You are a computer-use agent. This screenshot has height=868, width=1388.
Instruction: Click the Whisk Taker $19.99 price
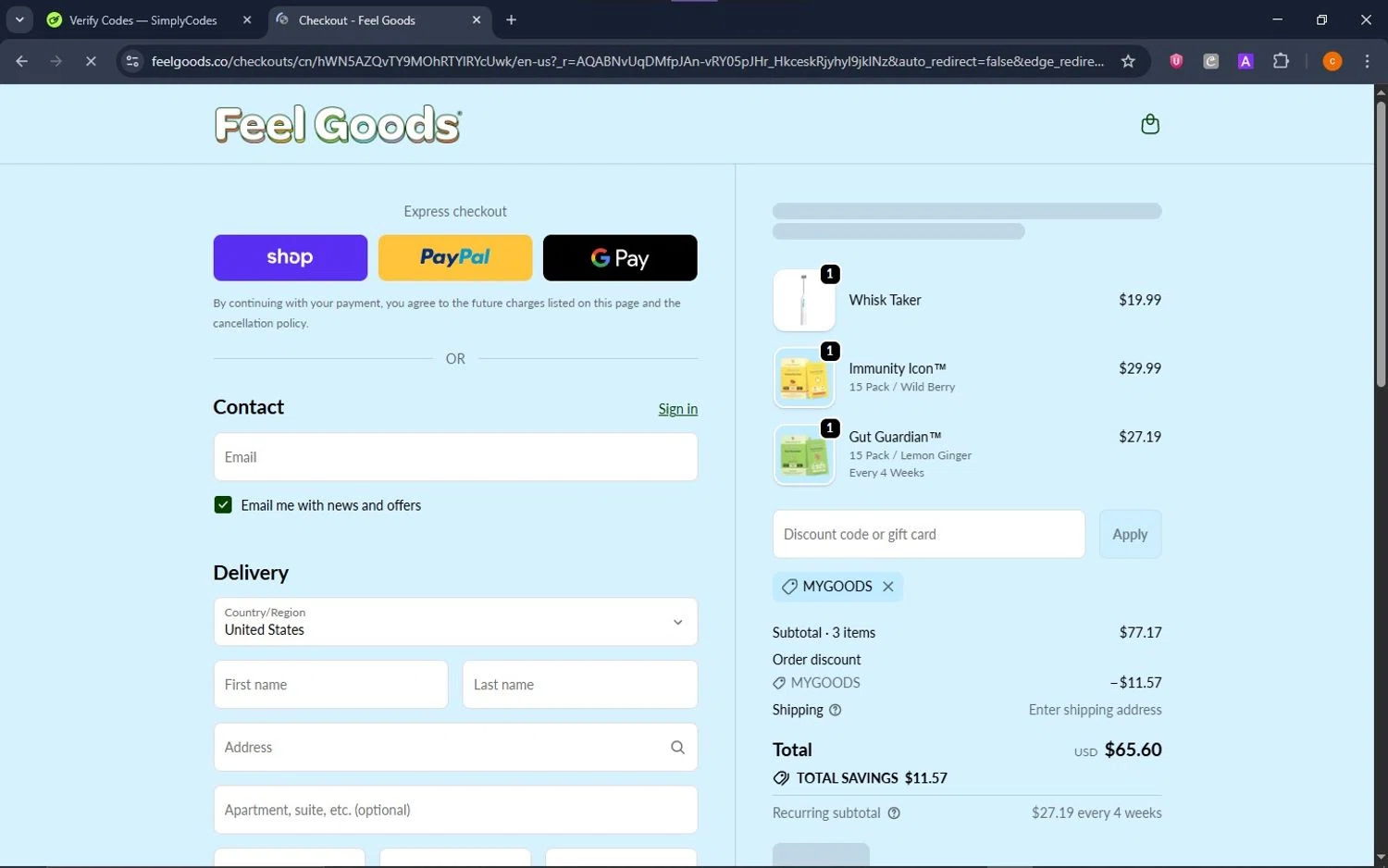click(1140, 300)
